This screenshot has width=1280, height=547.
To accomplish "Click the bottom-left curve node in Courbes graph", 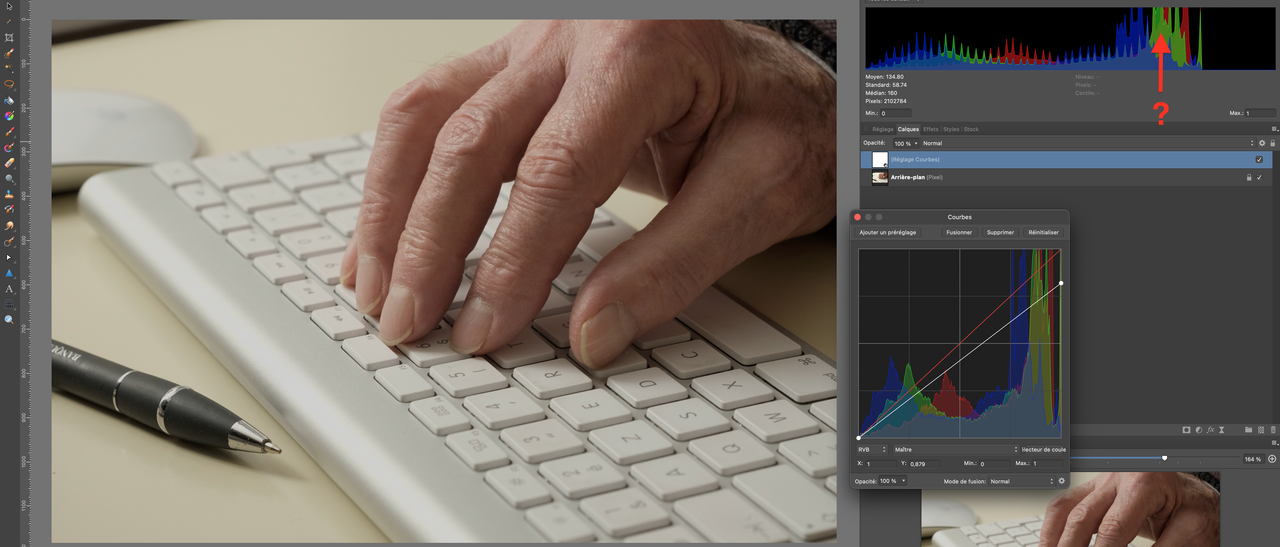I will coord(858,437).
